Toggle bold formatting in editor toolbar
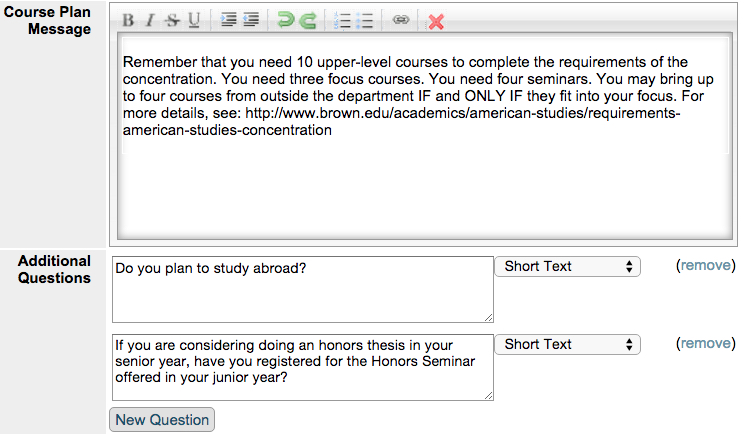This screenshot has height=435, width=746. 128,20
